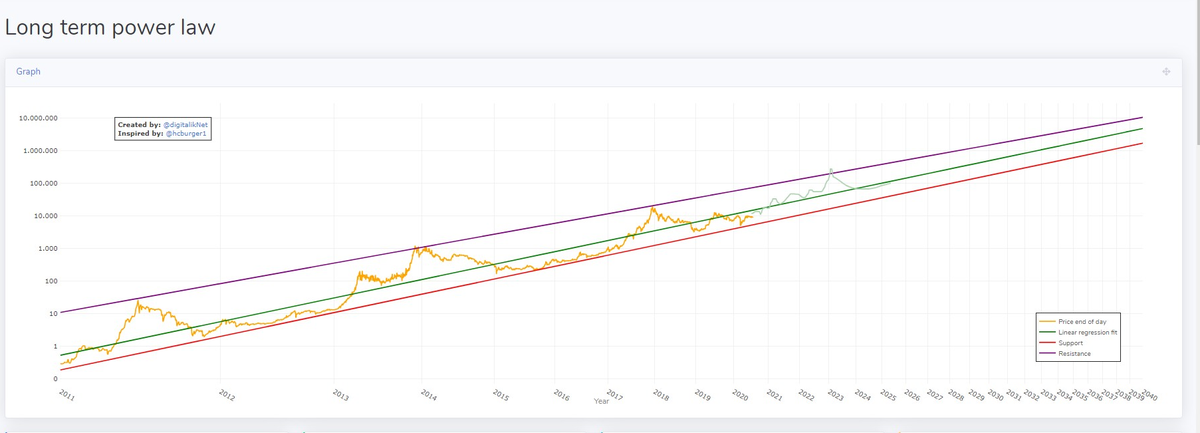Click the 2012 x-axis tick label

[x=227, y=395]
